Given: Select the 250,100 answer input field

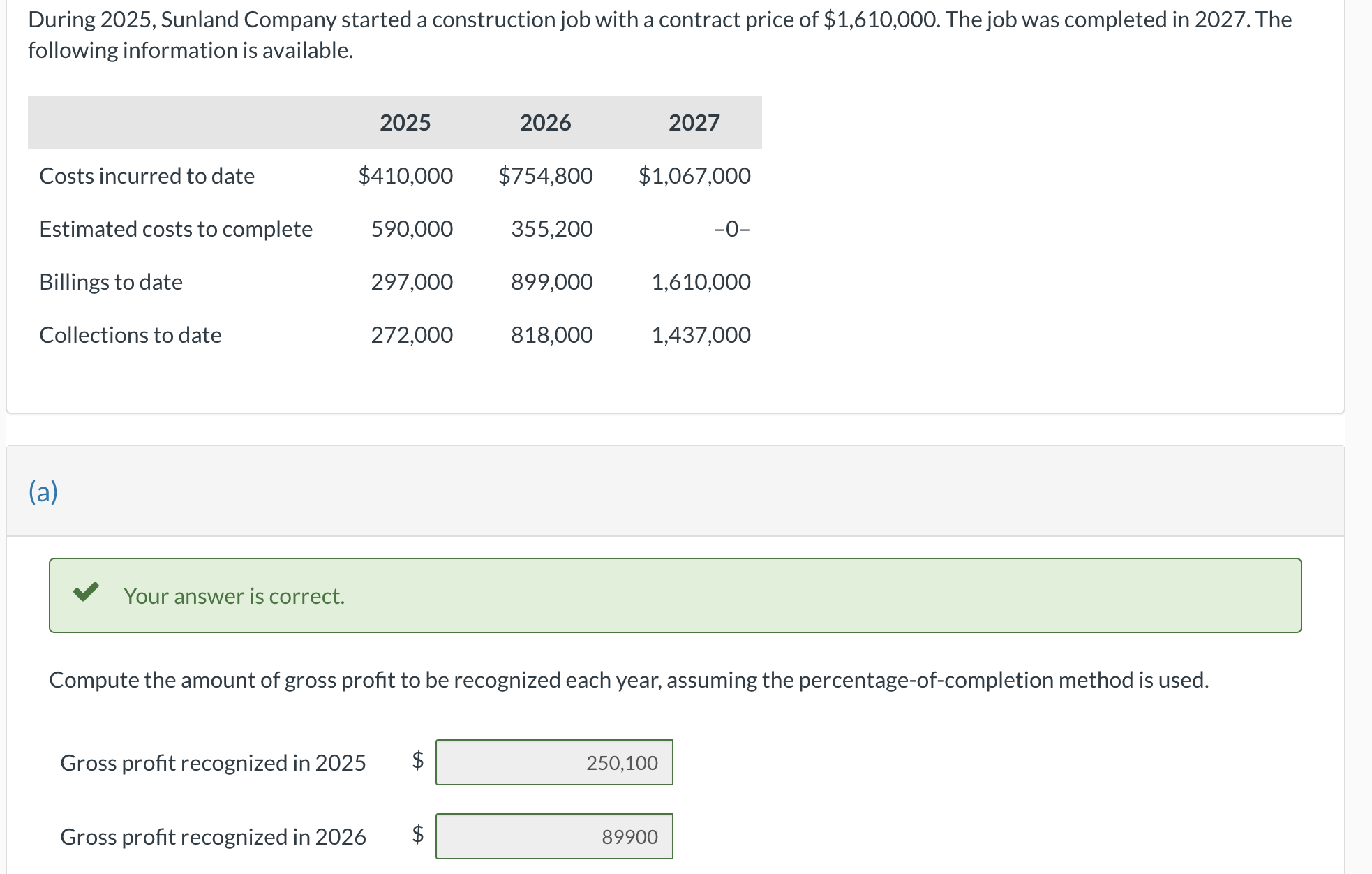Looking at the screenshot, I should (x=553, y=762).
